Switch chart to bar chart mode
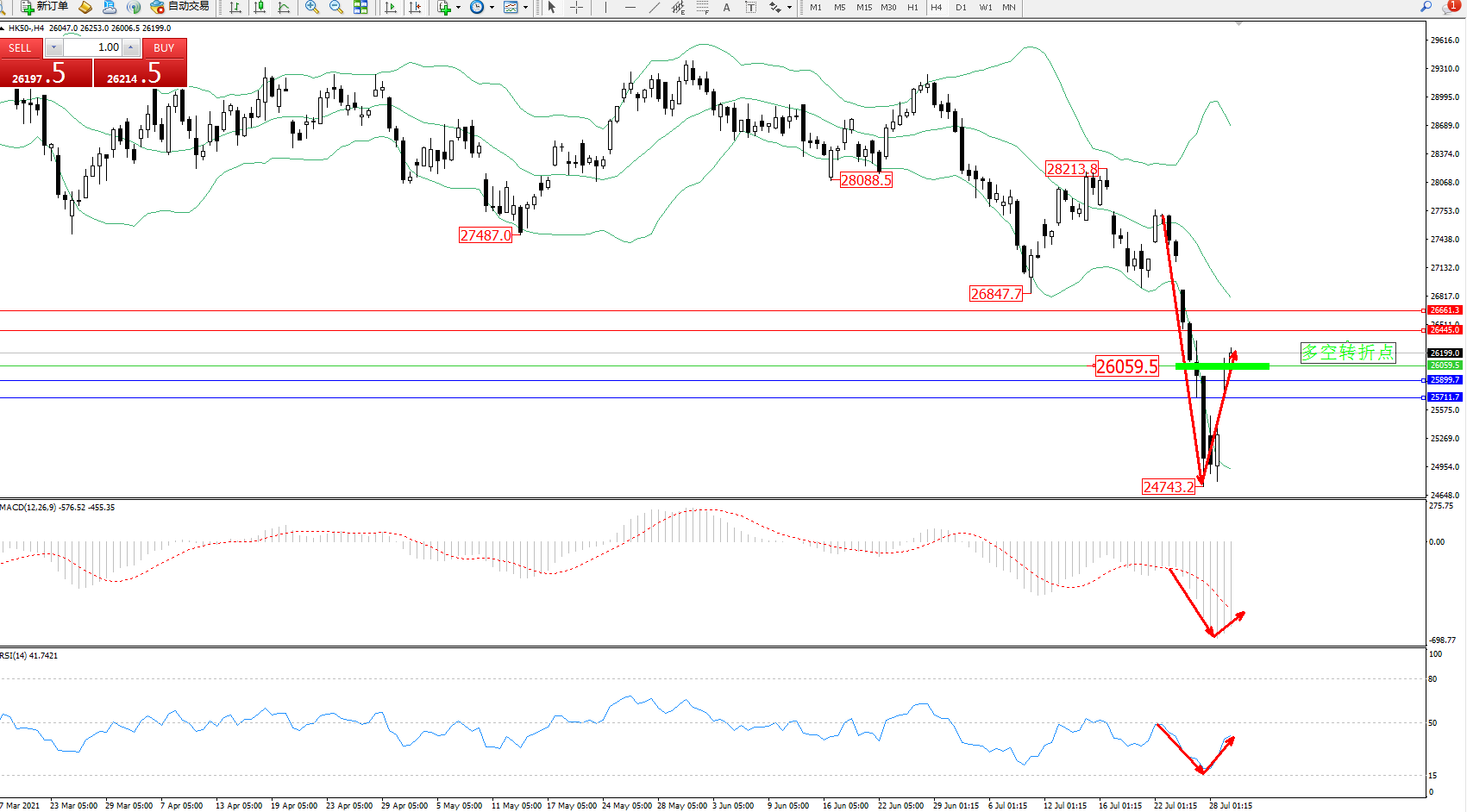This screenshot has height=812, width=1467. [x=235, y=7]
